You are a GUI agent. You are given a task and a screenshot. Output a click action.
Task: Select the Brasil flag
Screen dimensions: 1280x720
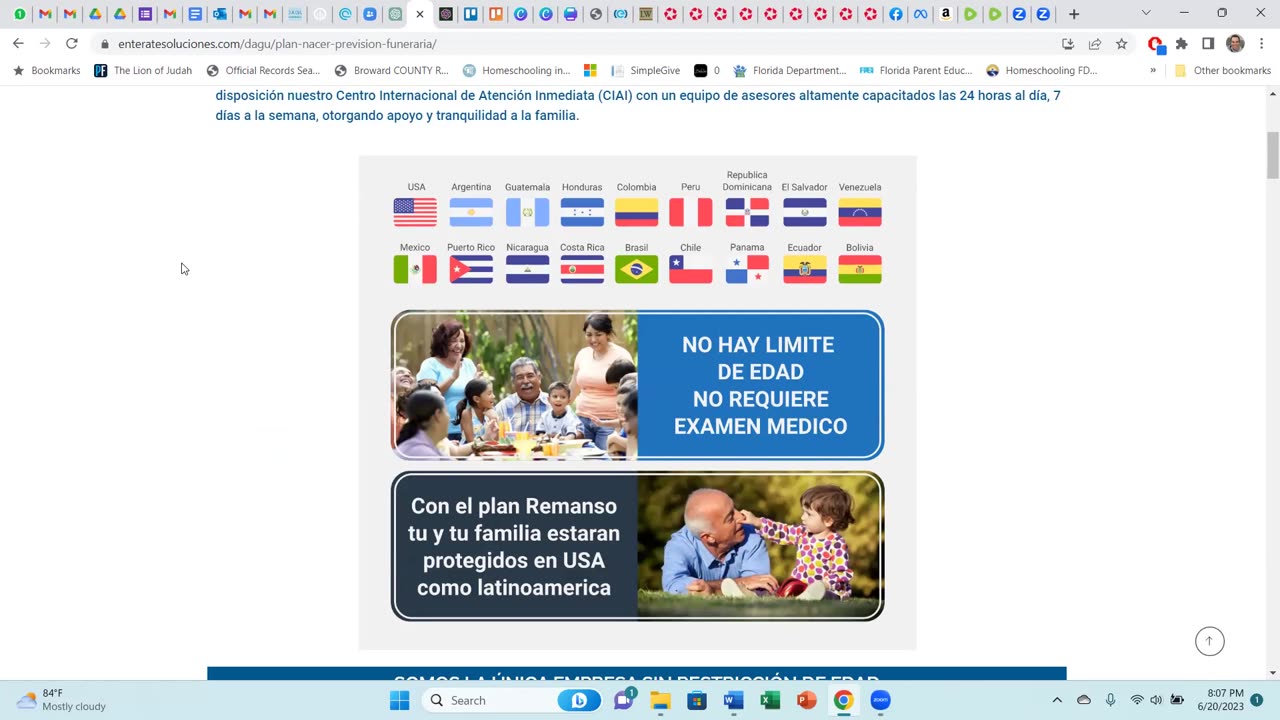636,269
